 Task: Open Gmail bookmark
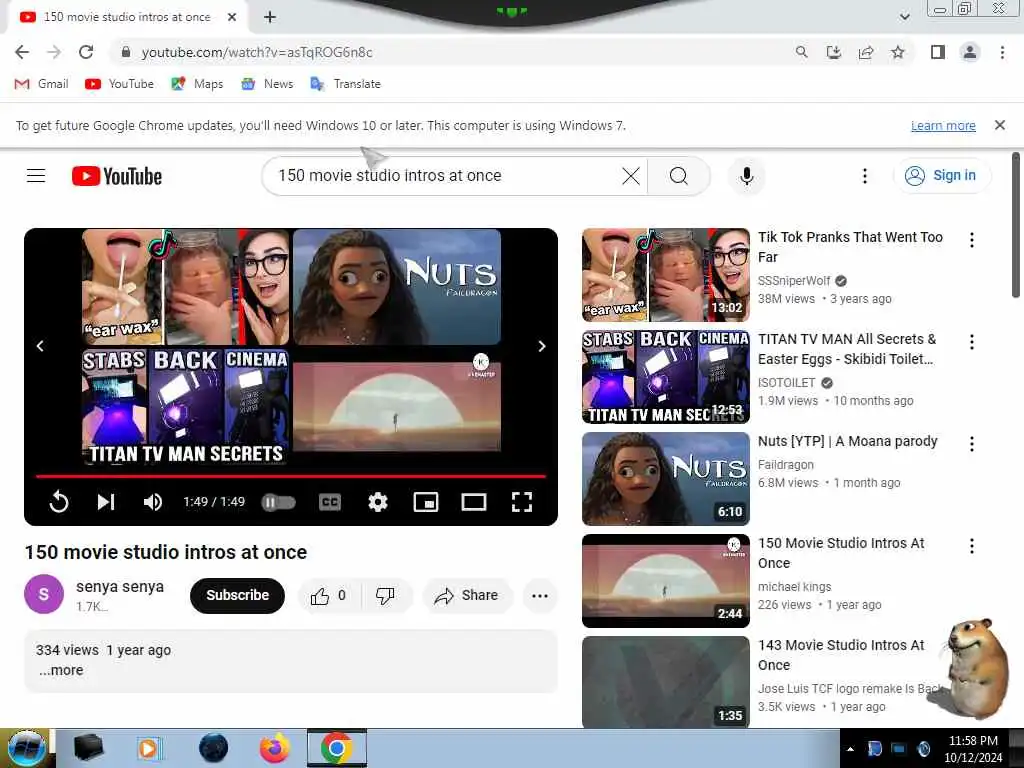pos(41,84)
